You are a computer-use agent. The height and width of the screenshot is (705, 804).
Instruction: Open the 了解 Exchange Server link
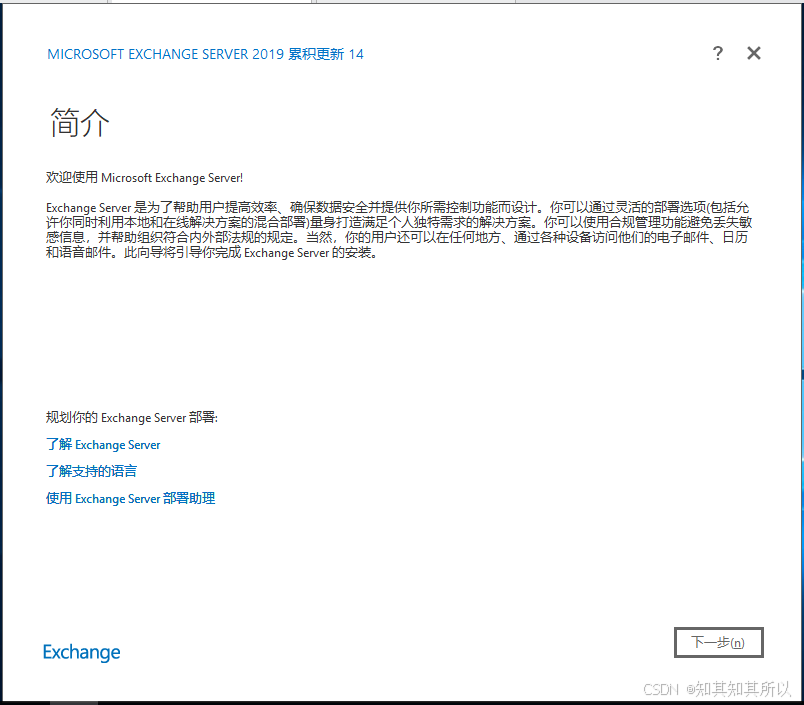pyautogui.click(x=103, y=444)
